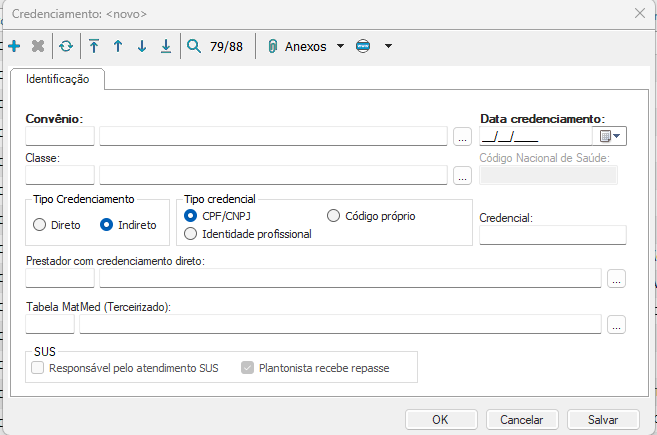Go to previous record up arrow

tap(118, 46)
